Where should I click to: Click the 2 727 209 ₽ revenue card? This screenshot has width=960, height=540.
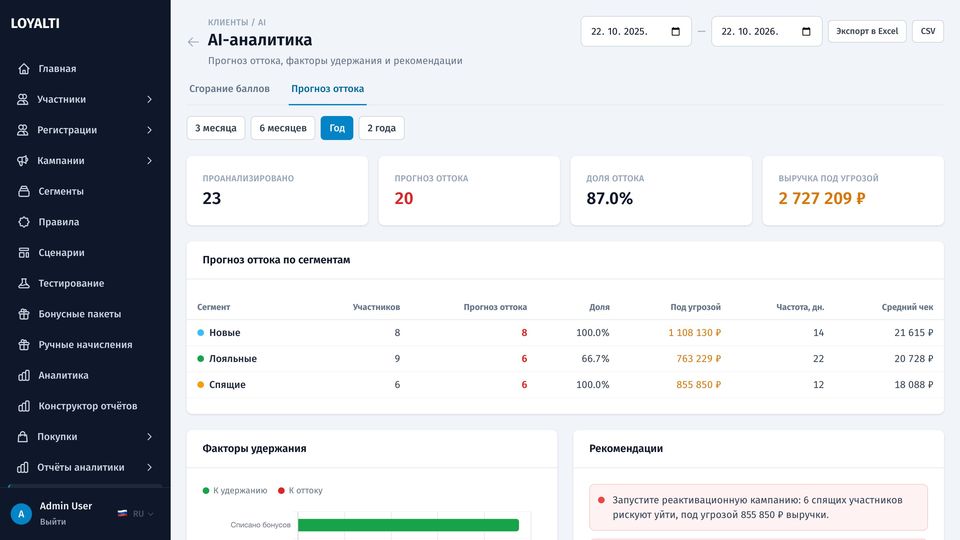(853, 190)
